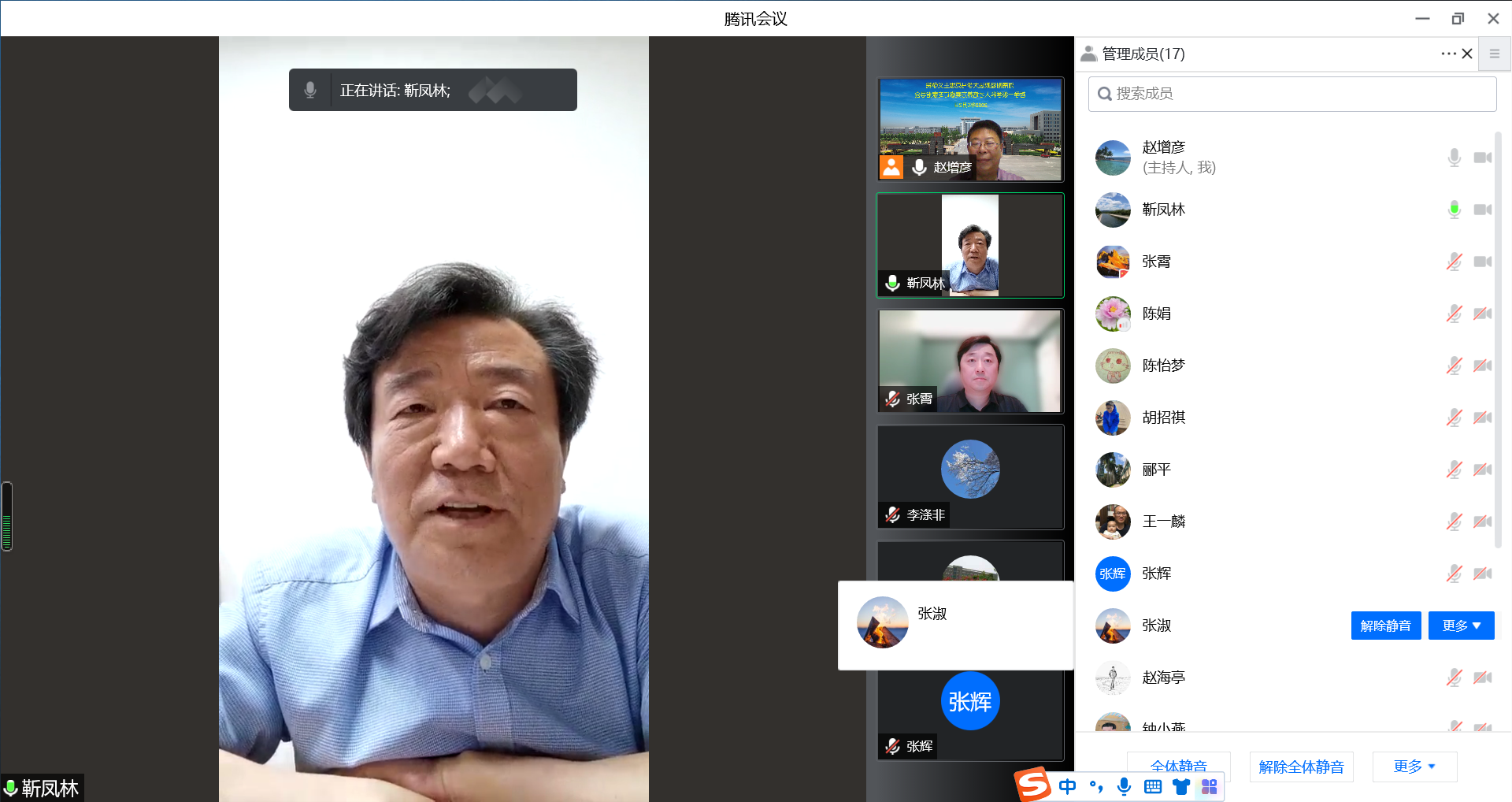This screenshot has width=1512, height=802.
Task: Toggle camera icon for 张霄
Action: [1483, 262]
